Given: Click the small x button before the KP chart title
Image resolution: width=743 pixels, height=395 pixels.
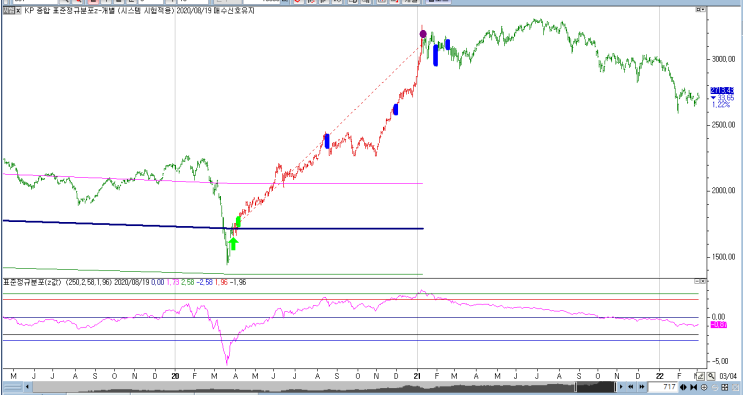Looking at the screenshot, I should tap(18, 11).
